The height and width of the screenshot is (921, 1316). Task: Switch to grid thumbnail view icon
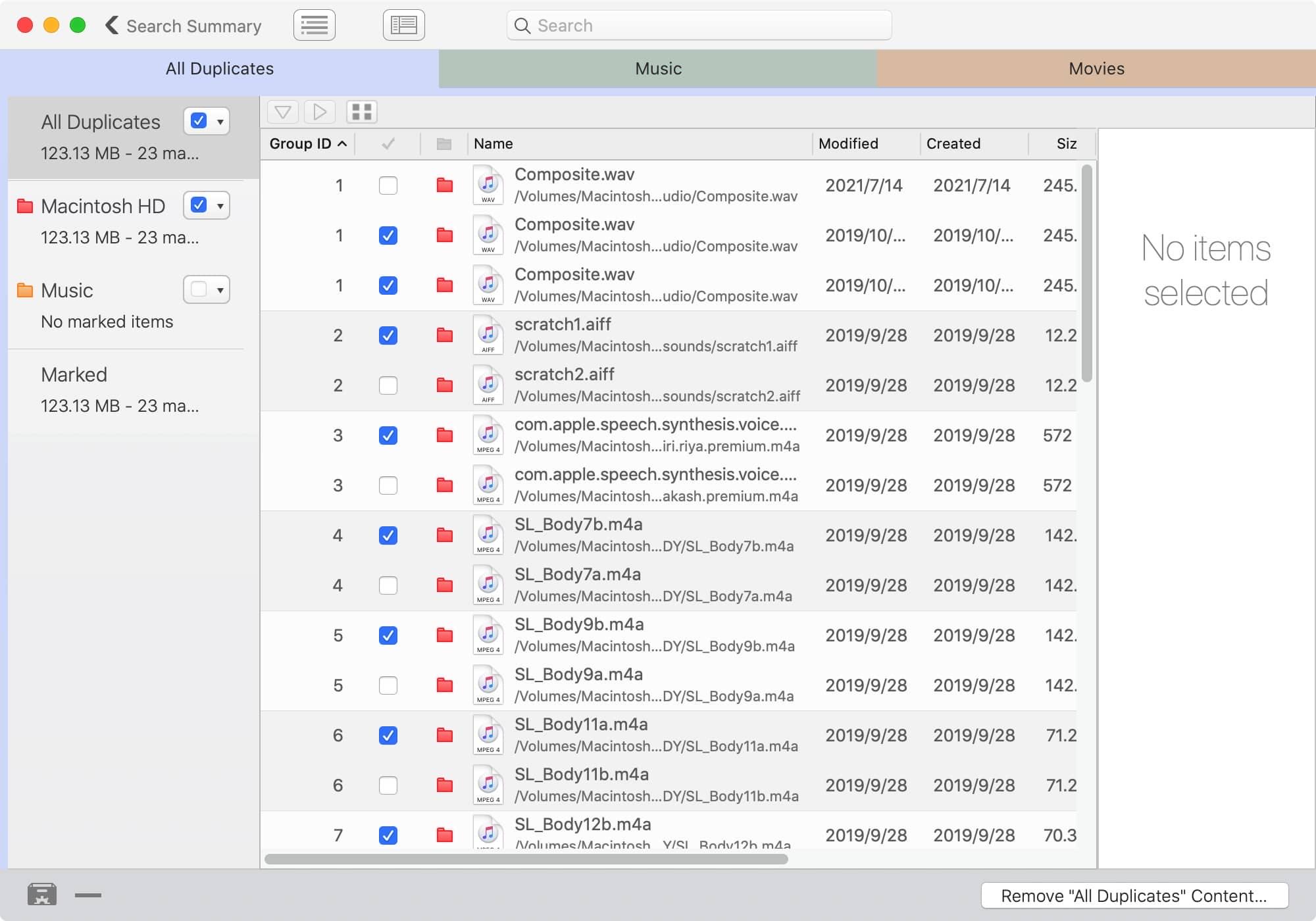(x=361, y=112)
